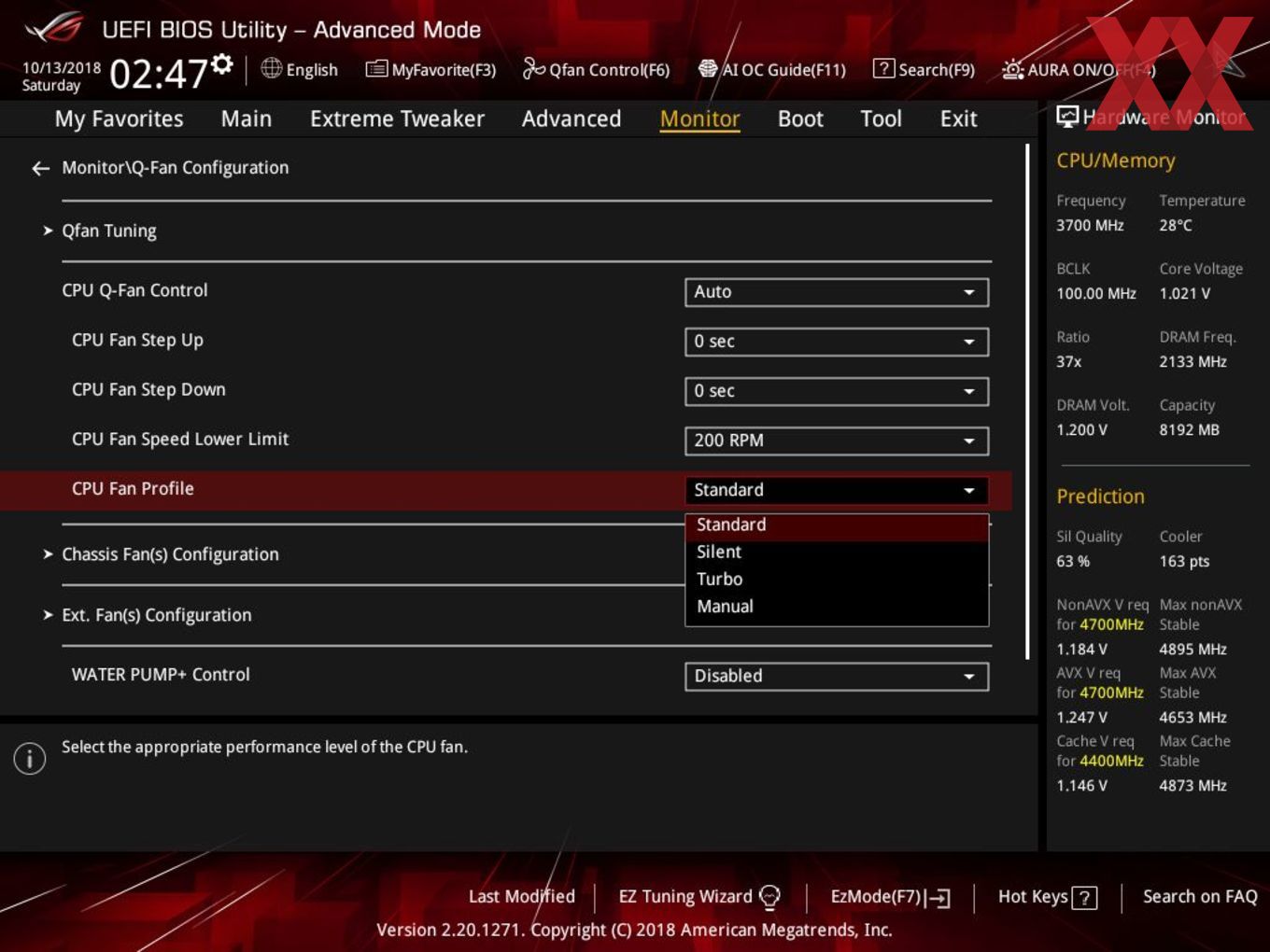Select the Monitor tab

pyautogui.click(x=700, y=119)
